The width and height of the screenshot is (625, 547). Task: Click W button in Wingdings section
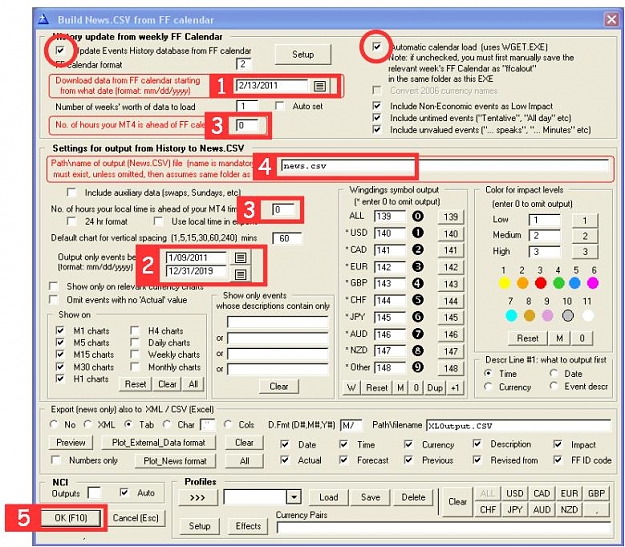(352, 388)
